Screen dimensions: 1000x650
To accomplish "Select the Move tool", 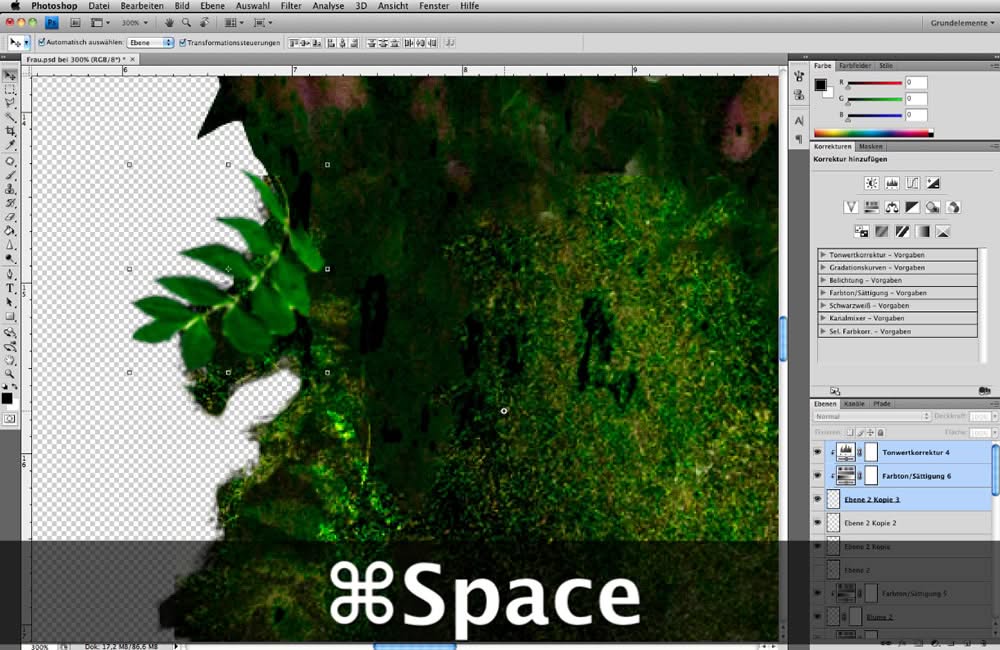I will click(x=10, y=76).
